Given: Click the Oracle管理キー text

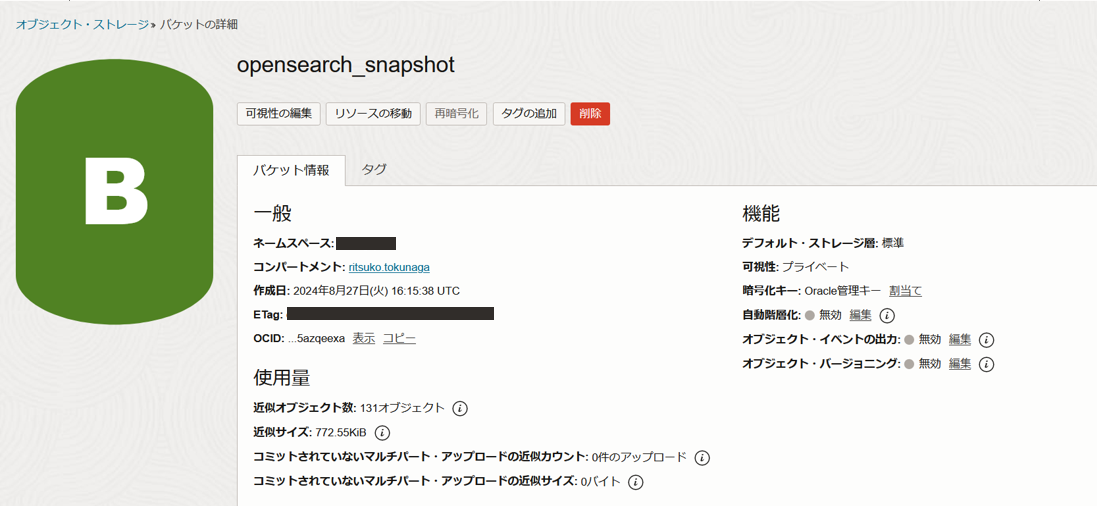Looking at the screenshot, I should click(x=843, y=291).
